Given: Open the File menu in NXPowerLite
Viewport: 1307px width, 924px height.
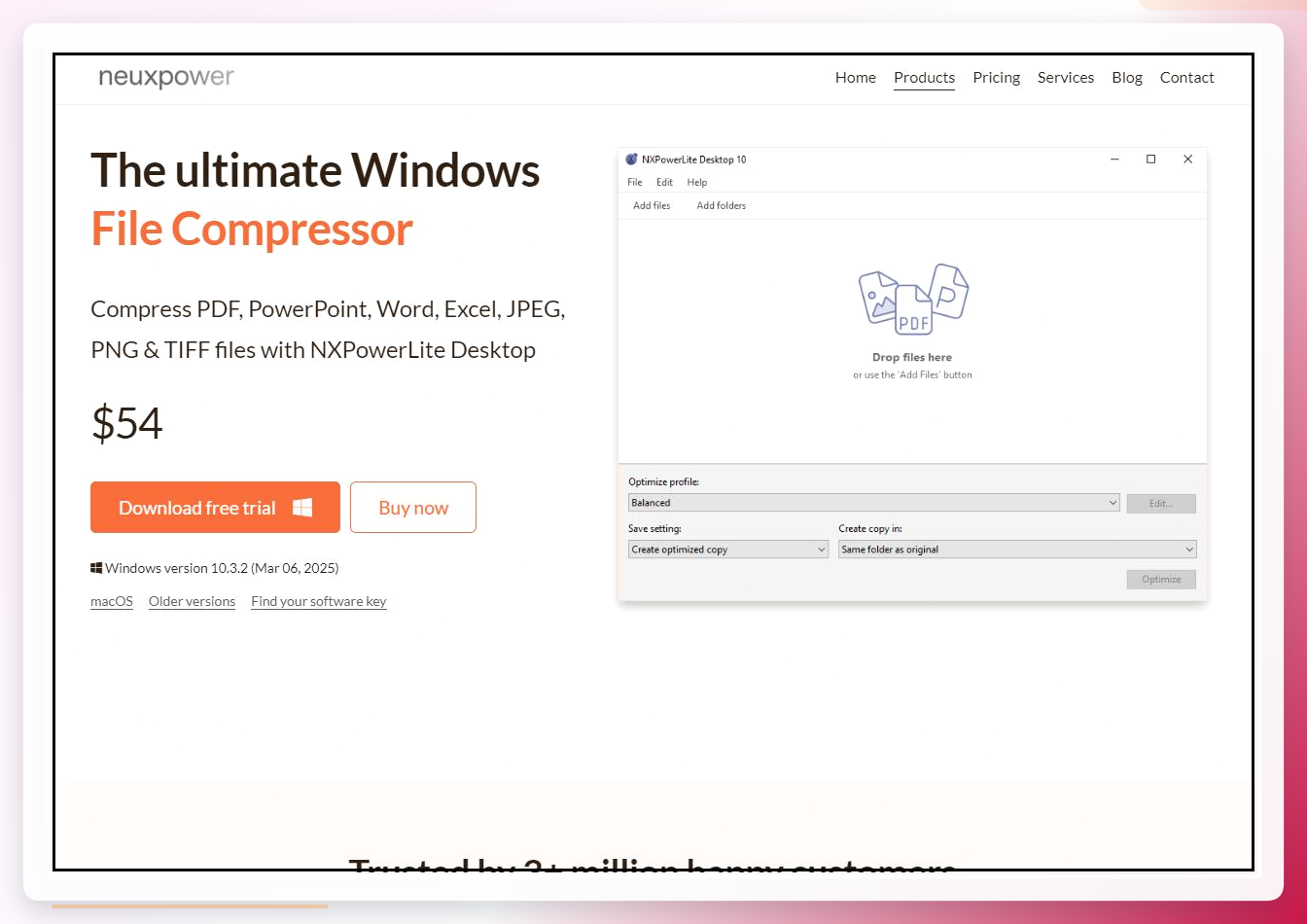Looking at the screenshot, I should pos(635,183).
